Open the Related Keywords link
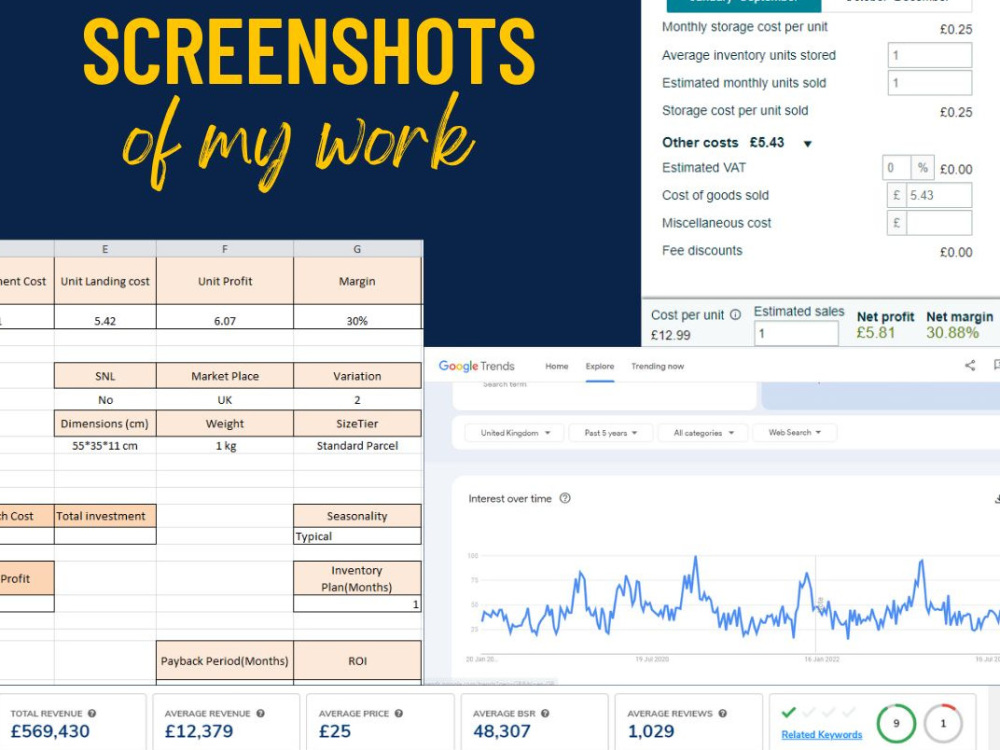This screenshot has width=1000, height=750. pyautogui.click(x=821, y=735)
